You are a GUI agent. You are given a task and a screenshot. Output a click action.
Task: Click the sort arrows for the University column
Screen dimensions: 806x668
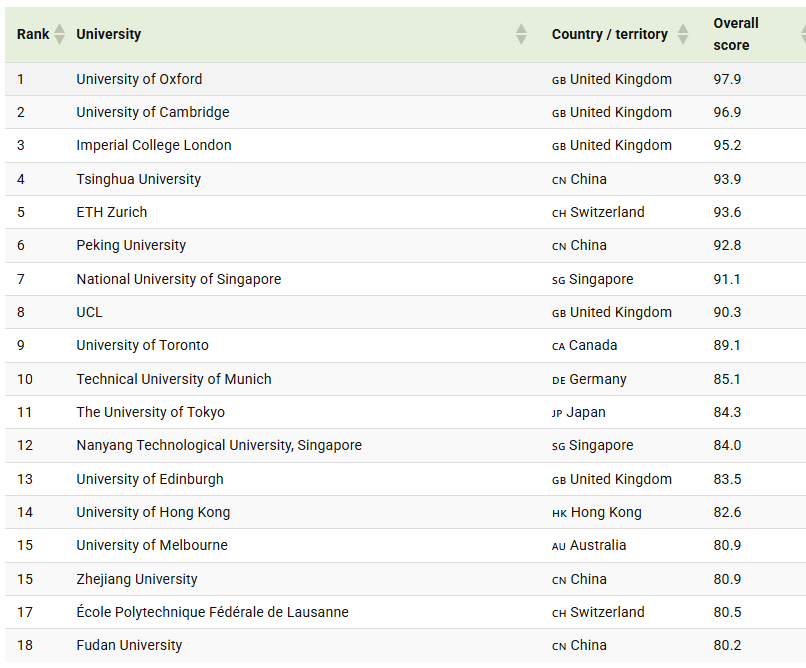tap(521, 34)
